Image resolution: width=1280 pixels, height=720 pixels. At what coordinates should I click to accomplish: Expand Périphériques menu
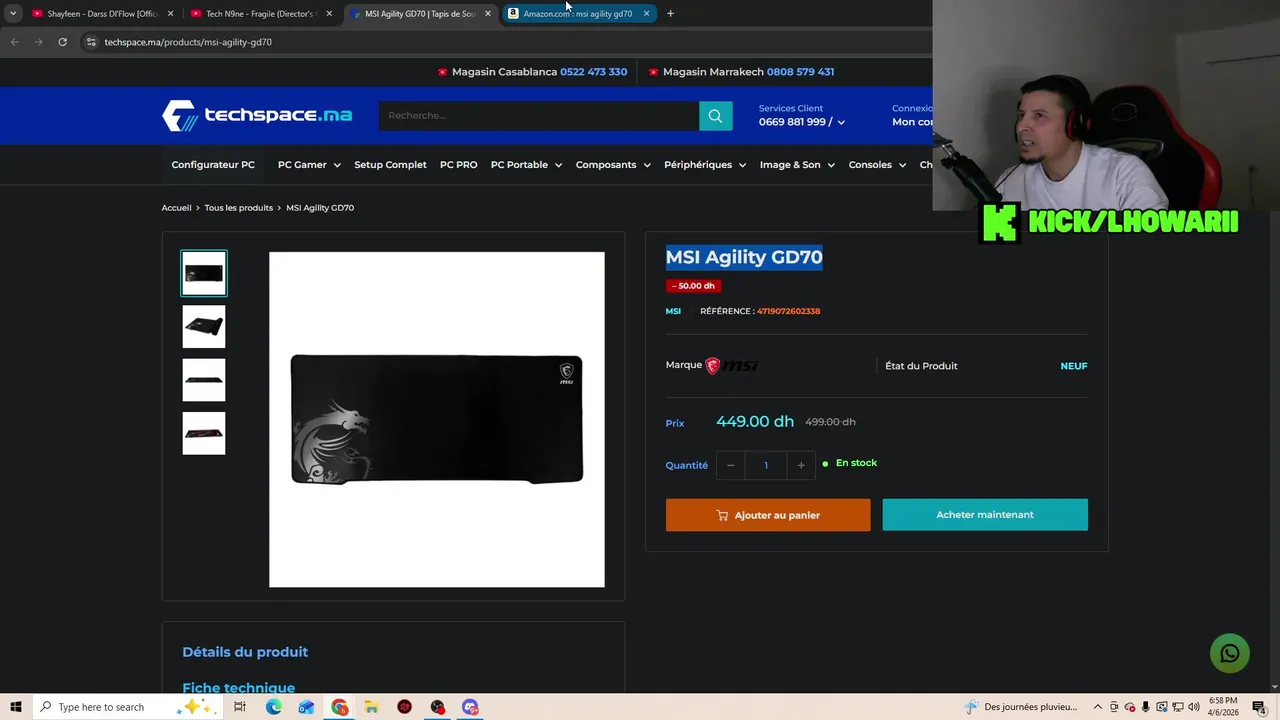pyautogui.click(x=705, y=165)
